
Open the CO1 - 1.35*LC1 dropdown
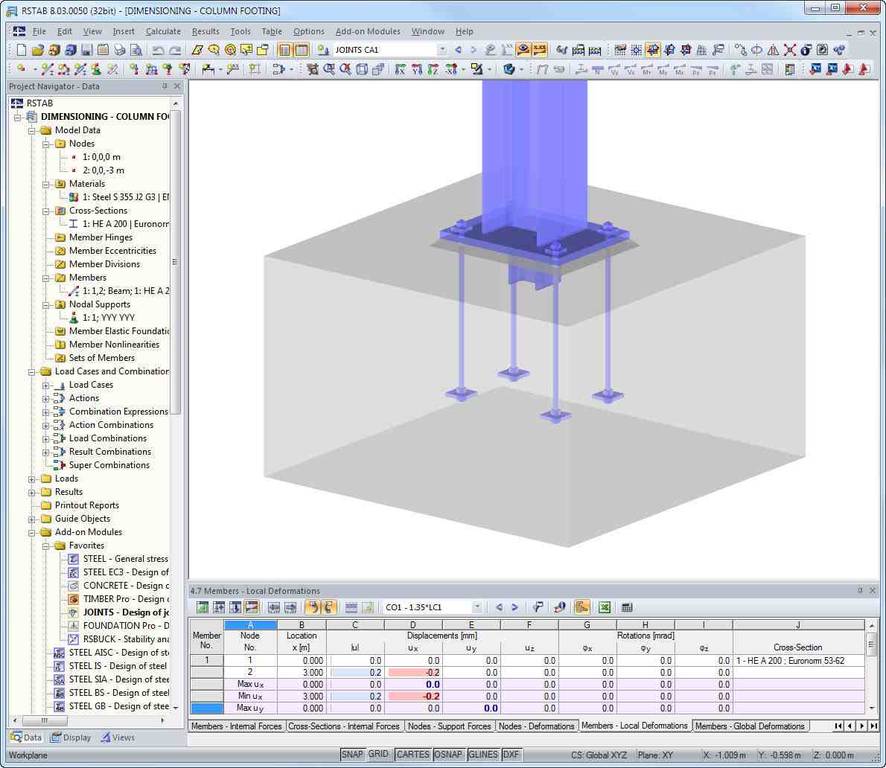pyautogui.click(x=476, y=607)
